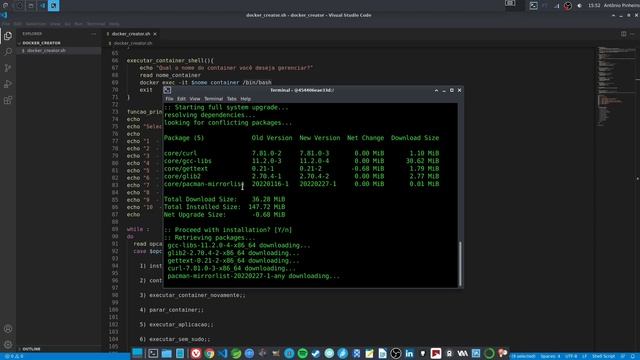Open the Tabs menu in Terminal window
Image resolution: width=640 pixels, height=360 pixels.
[x=231, y=99]
